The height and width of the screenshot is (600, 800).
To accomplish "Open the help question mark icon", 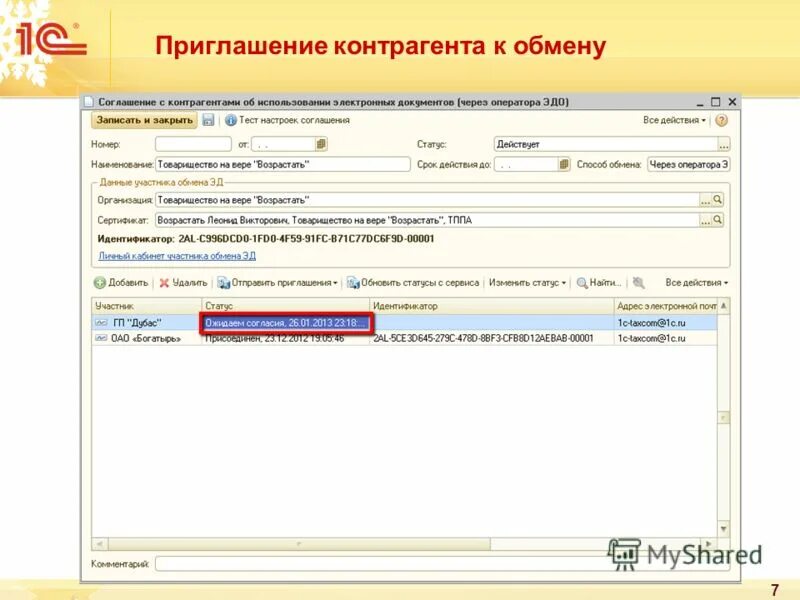I will click(x=722, y=121).
